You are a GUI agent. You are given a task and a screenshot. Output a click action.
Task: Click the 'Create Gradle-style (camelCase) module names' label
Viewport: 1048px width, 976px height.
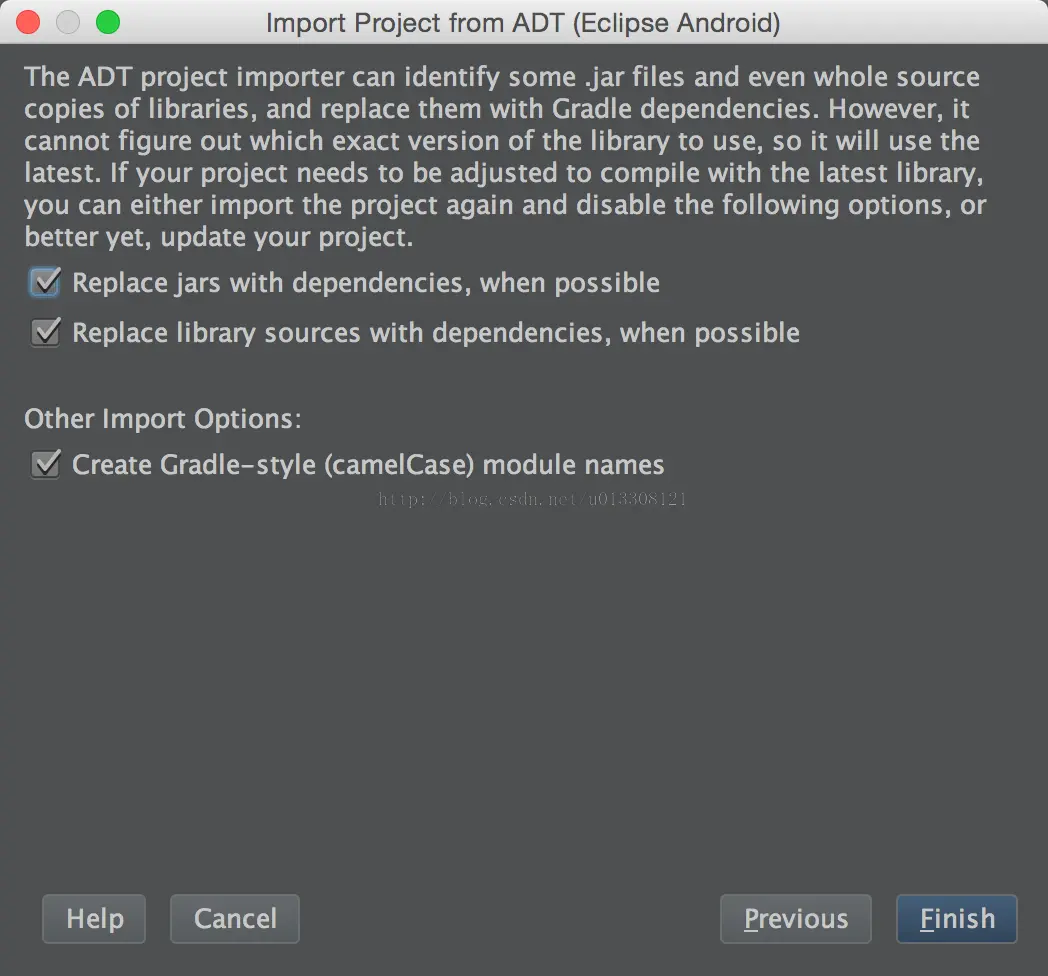point(368,464)
